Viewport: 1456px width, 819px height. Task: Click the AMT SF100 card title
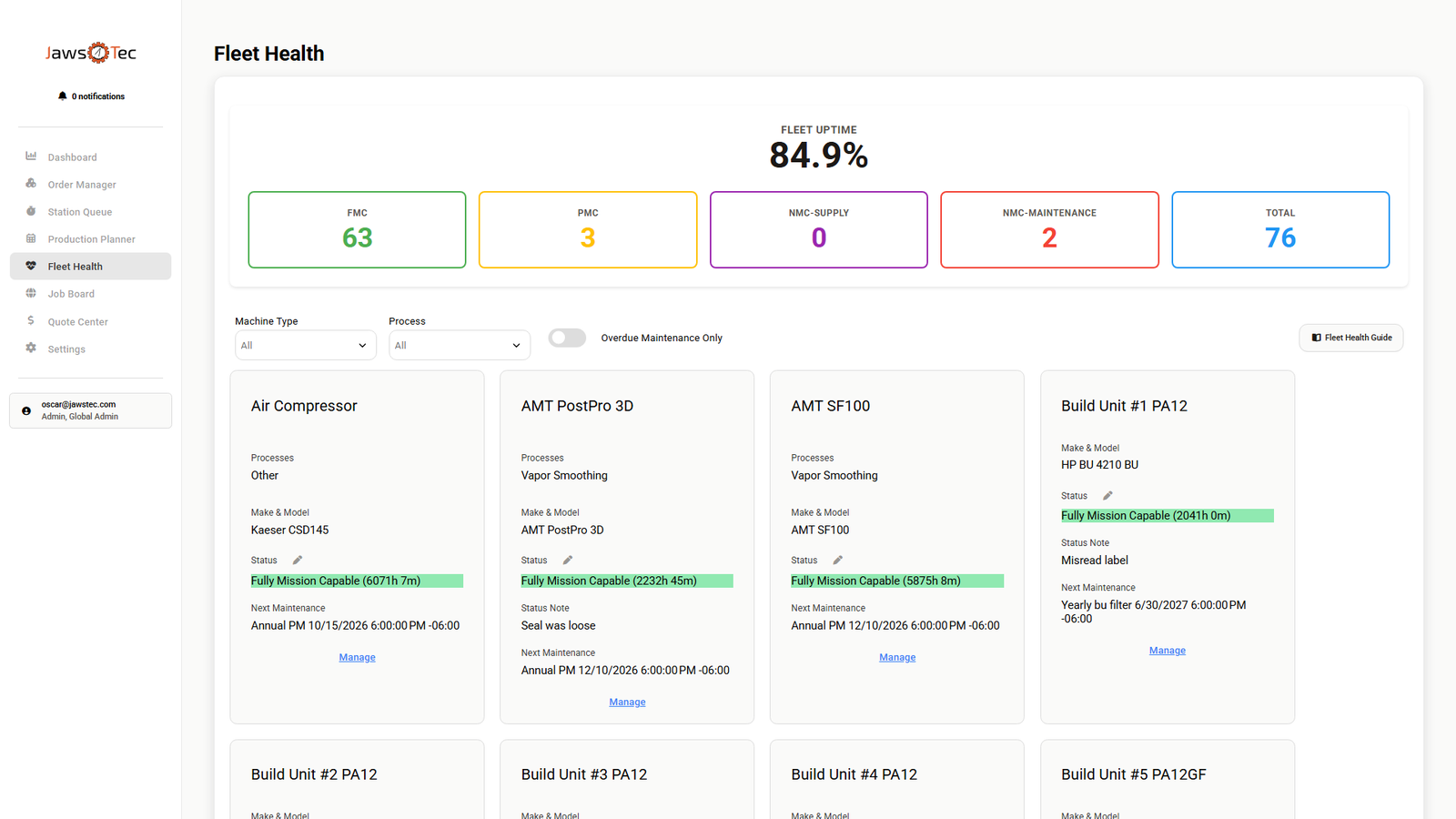click(x=831, y=406)
